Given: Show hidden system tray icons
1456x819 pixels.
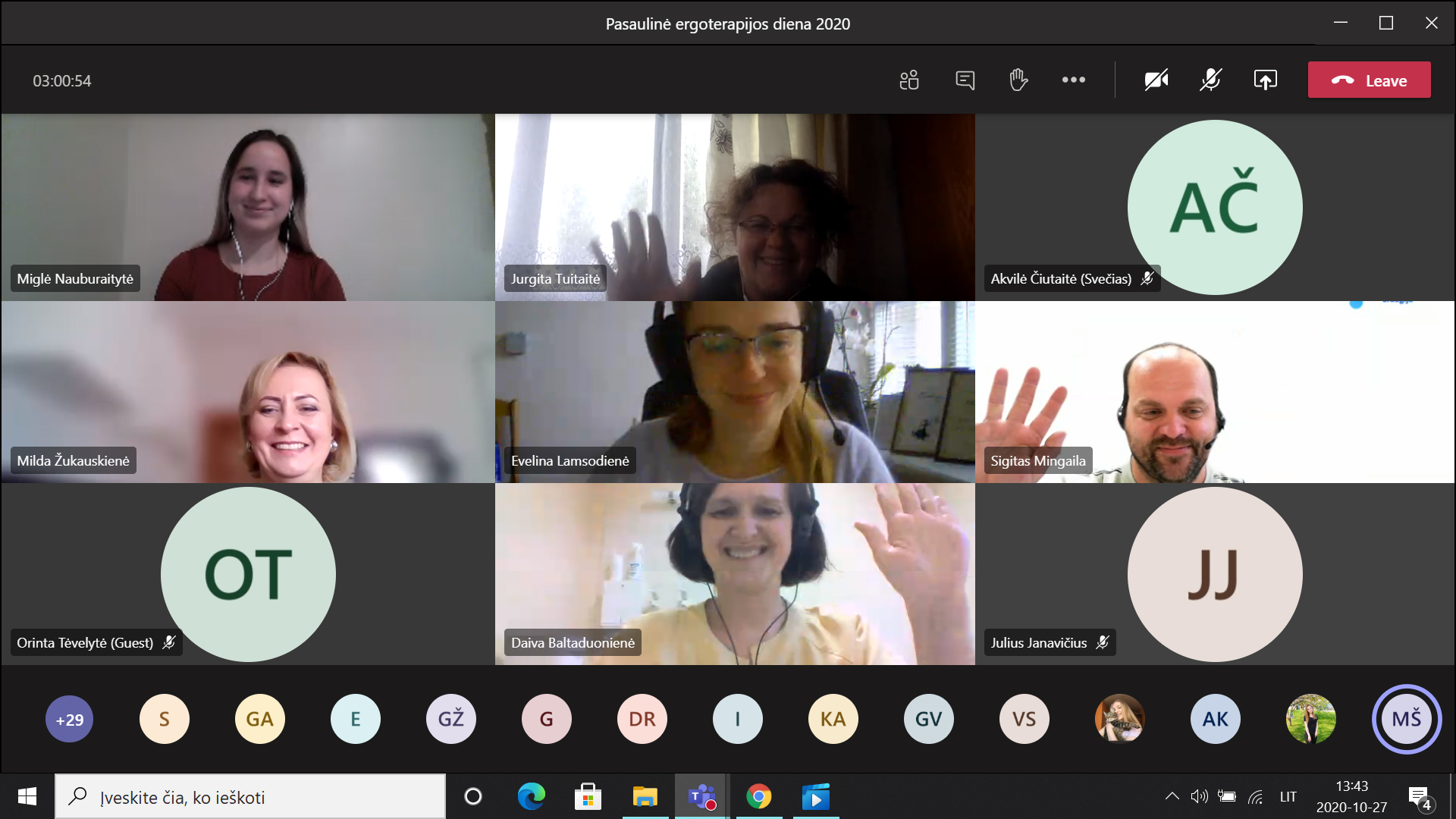Looking at the screenshot, I should click(x=1172, y=796).
